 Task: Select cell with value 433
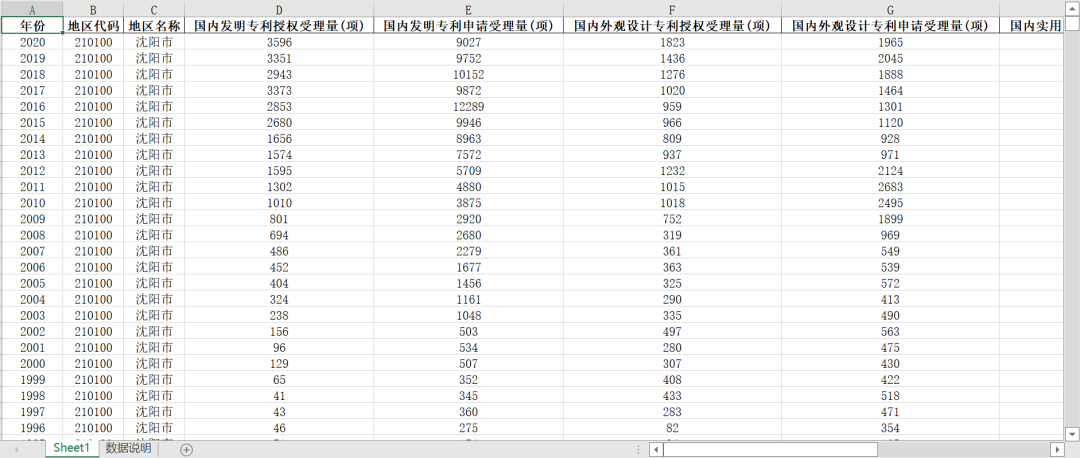672,396
